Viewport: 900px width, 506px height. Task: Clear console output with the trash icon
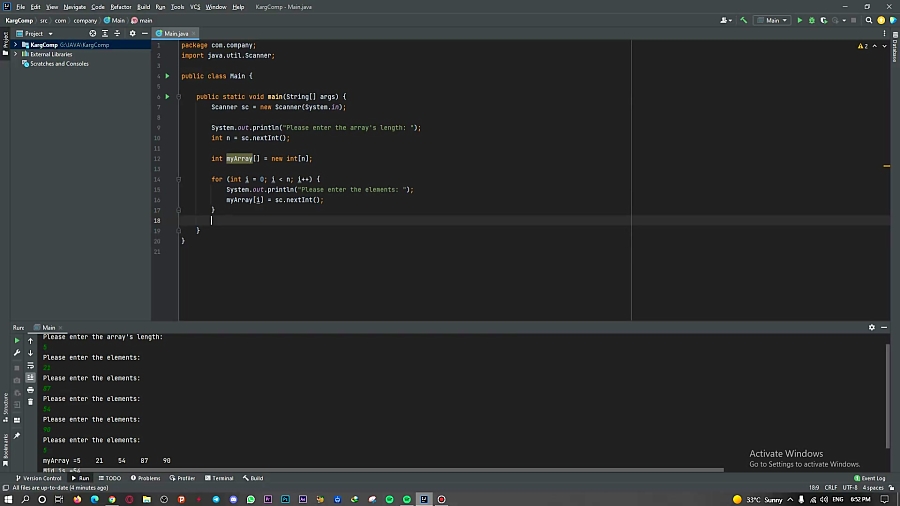click(30, 402)
